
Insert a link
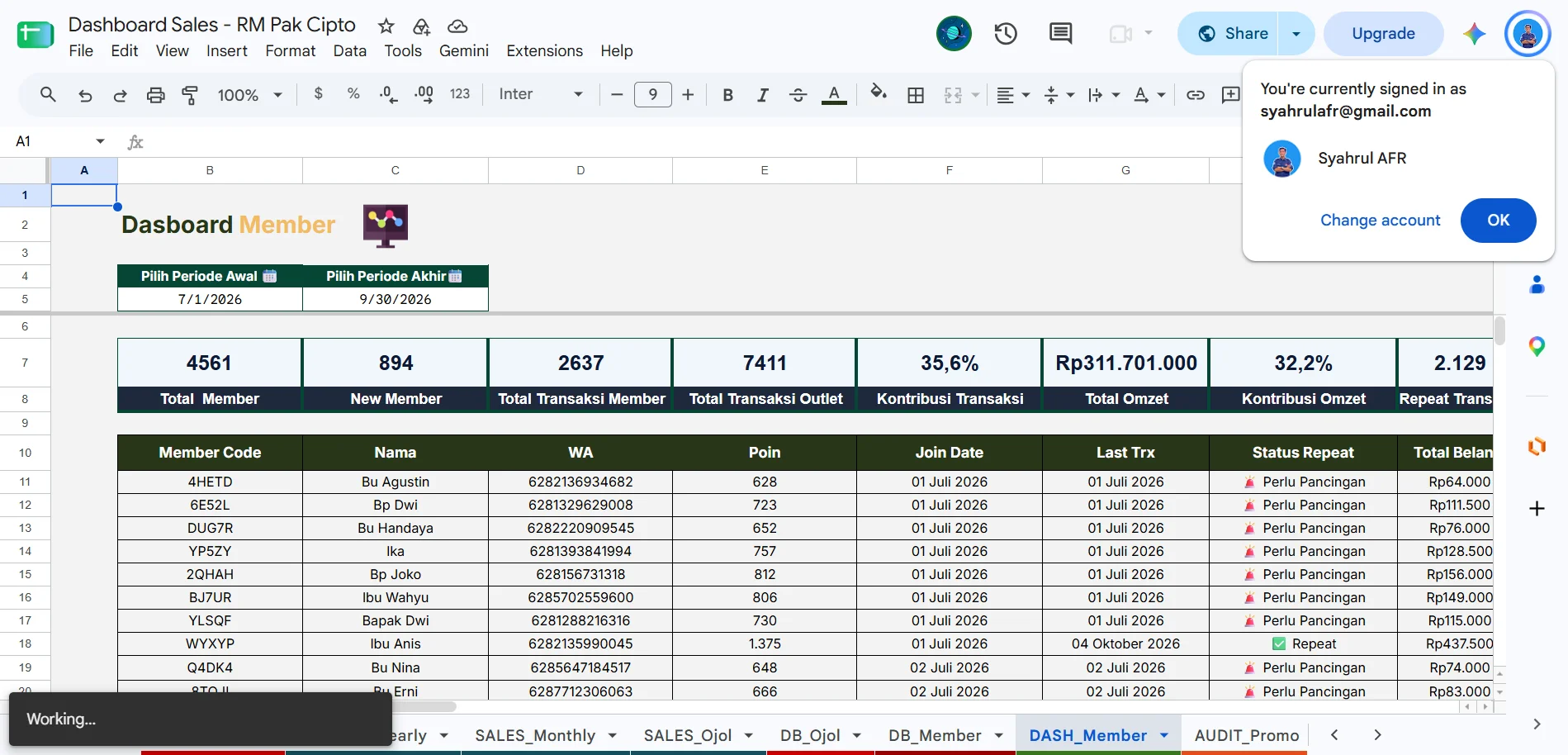(x=1195, y=95)
